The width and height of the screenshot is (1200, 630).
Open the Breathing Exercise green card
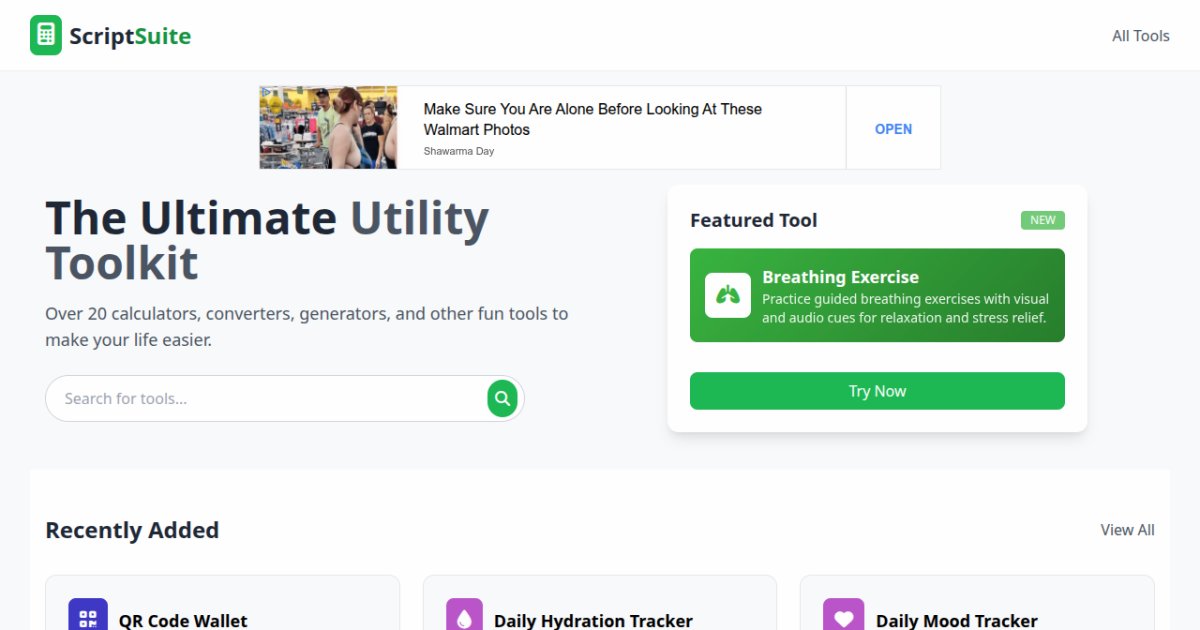[877, 295]
